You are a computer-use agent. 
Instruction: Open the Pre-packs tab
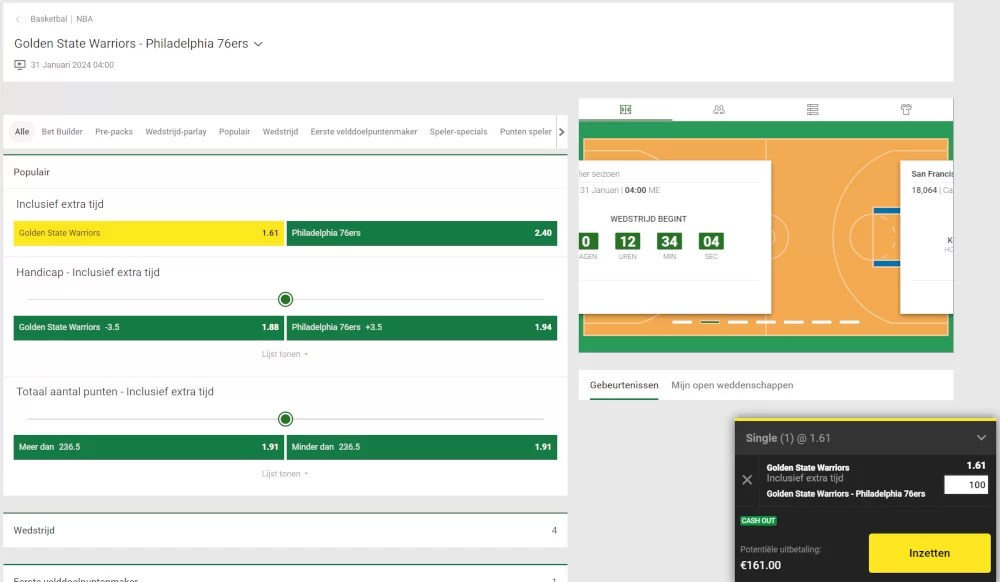(x=114, y=132)
